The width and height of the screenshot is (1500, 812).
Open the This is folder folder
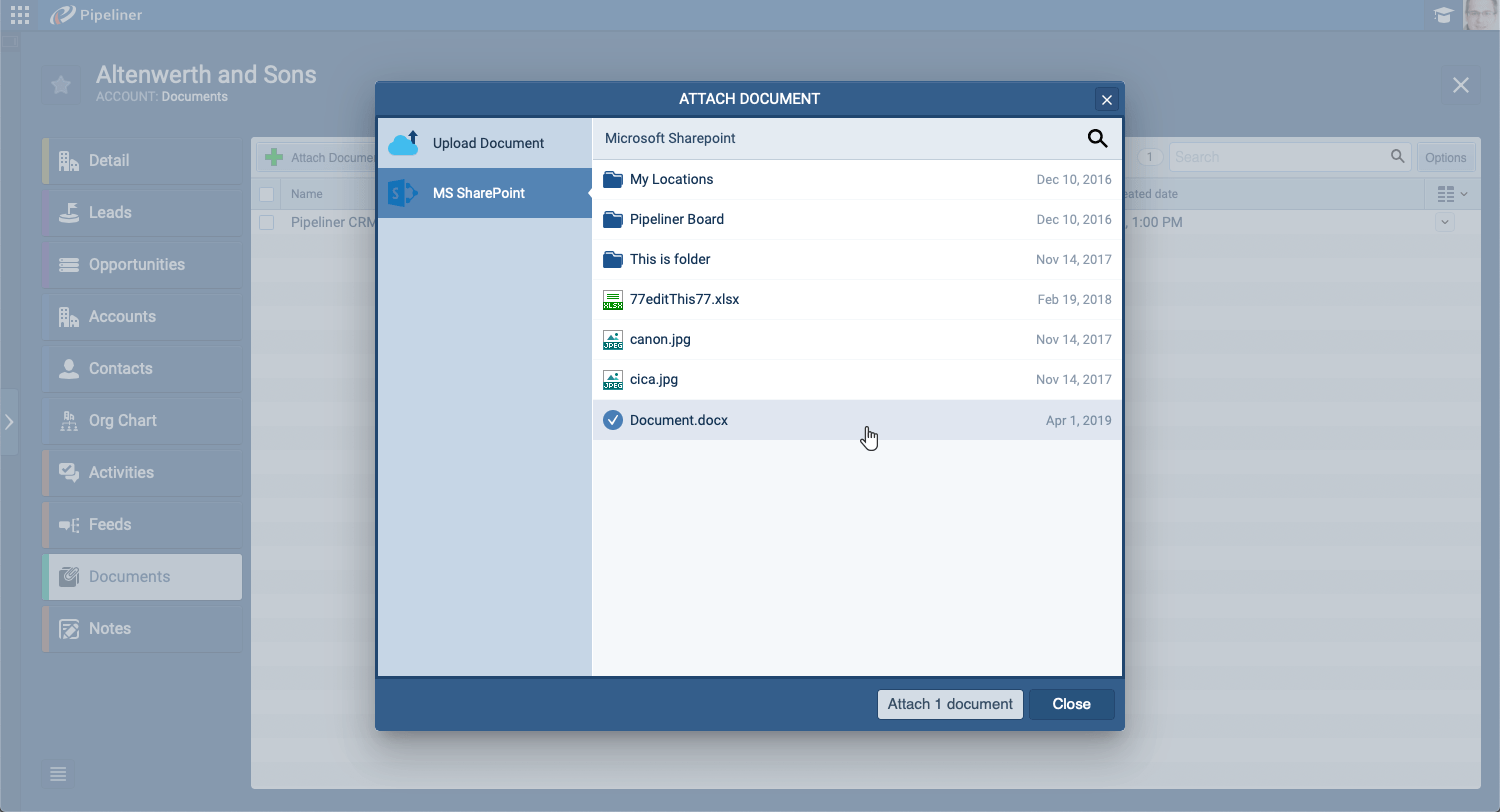click(x=669, y=260)
